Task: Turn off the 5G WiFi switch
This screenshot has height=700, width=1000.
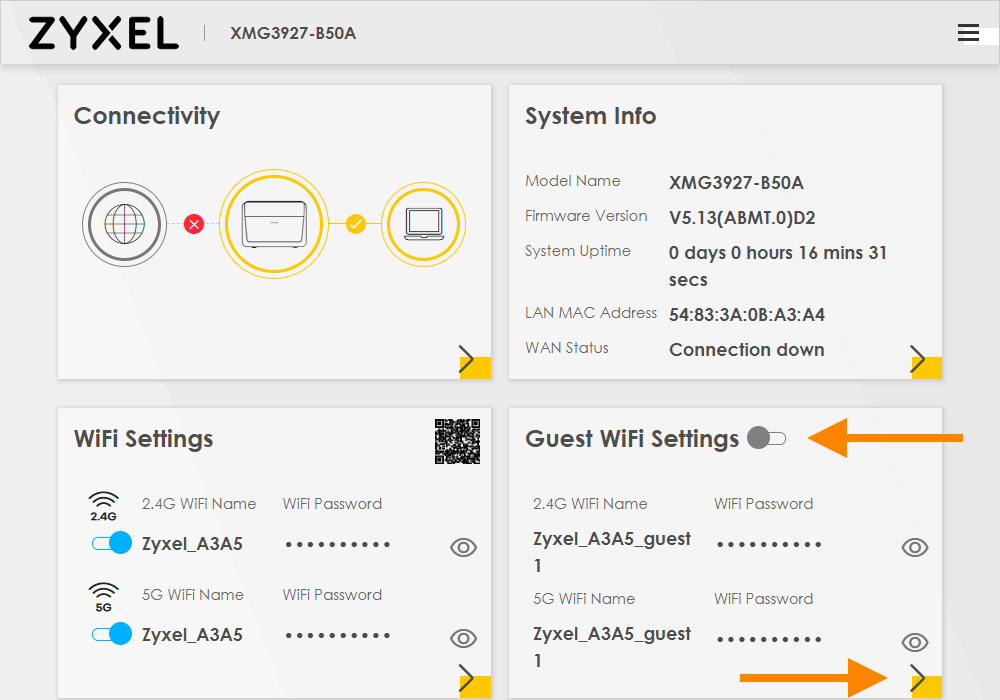Action: (x=111, y=634)
